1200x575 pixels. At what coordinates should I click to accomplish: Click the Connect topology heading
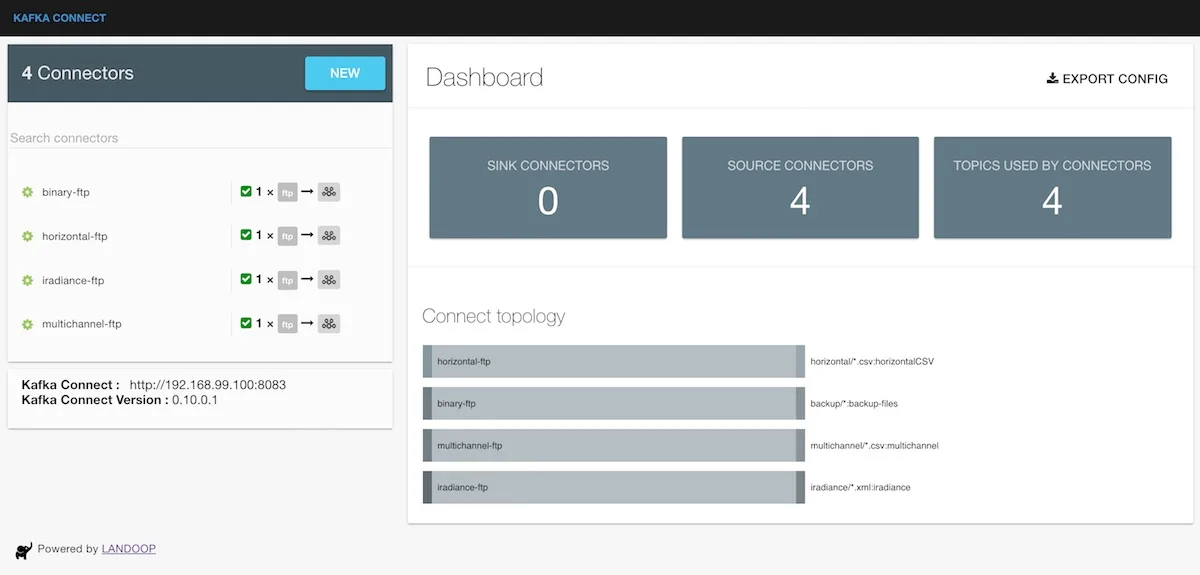[494, 316]
